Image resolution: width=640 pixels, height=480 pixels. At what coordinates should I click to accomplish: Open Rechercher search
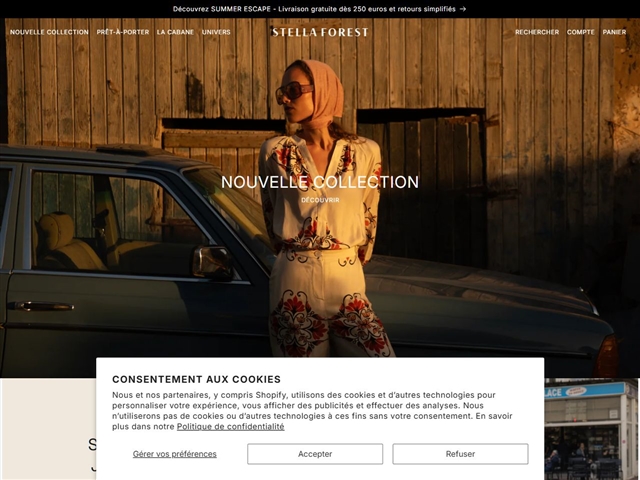pyautogui.click(x=537, y=32)
